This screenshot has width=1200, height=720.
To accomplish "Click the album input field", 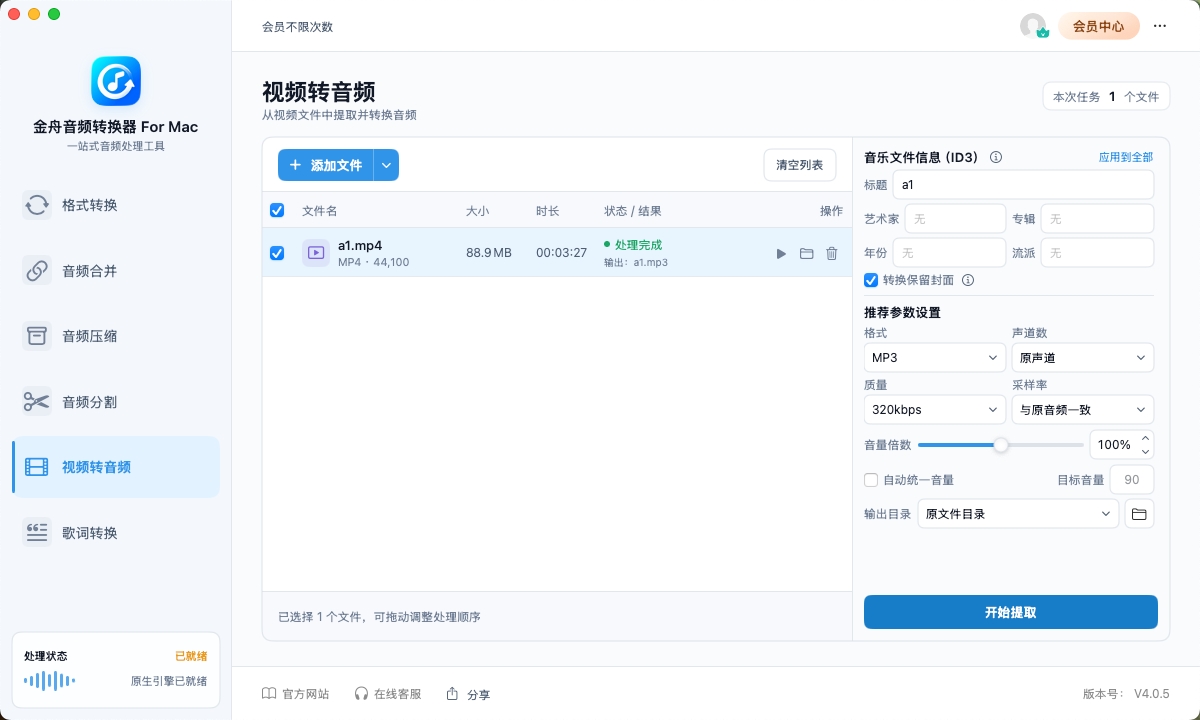I will 1097,218.
